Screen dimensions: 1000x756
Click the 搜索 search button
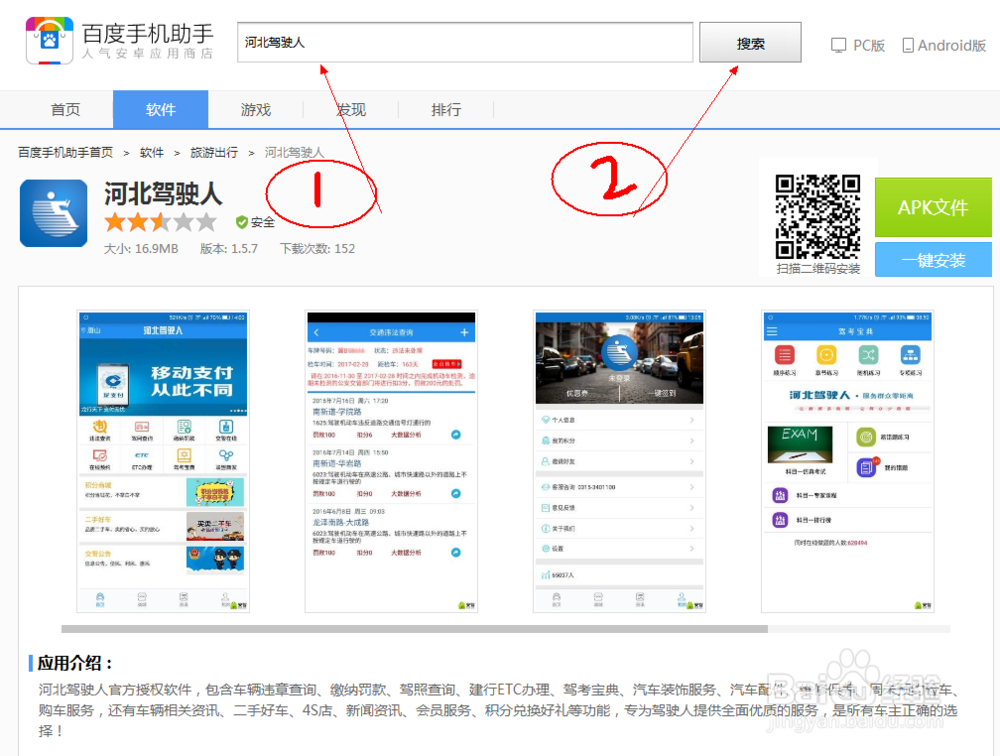pos(750,43)
